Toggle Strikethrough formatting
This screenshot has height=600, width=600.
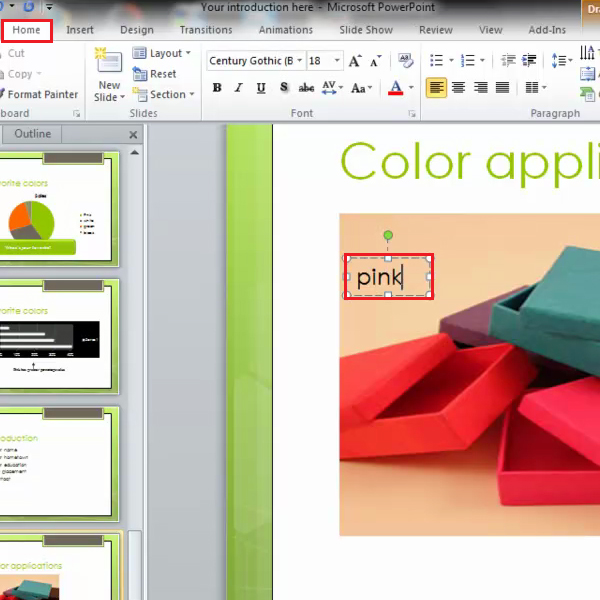[306, 88]
